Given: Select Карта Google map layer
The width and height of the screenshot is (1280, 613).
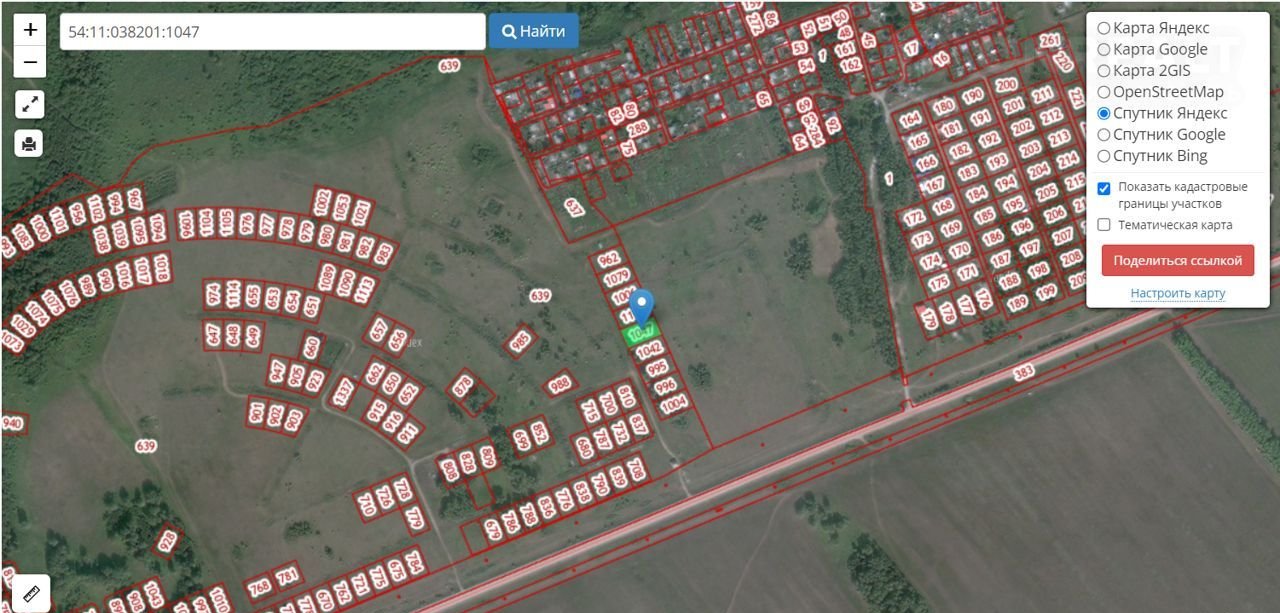Looking at the screenshot, I should pyautogui.click(x=1104, y=49).
